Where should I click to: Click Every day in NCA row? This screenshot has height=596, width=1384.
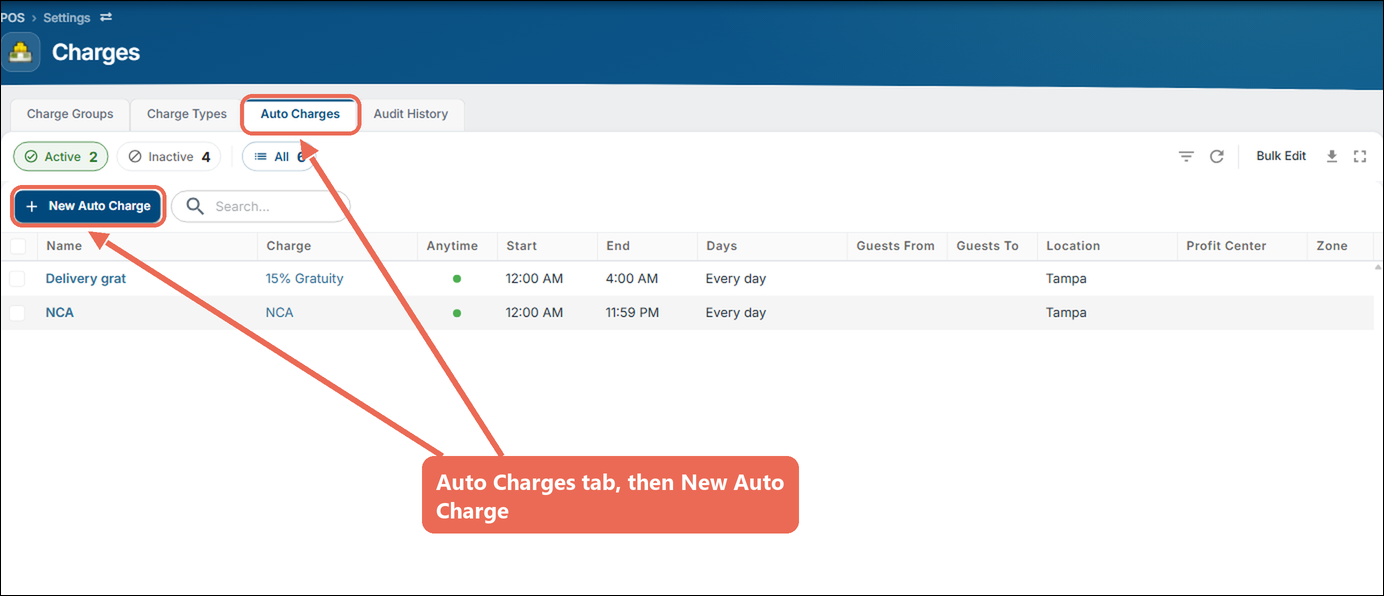[x=736, y=313]
